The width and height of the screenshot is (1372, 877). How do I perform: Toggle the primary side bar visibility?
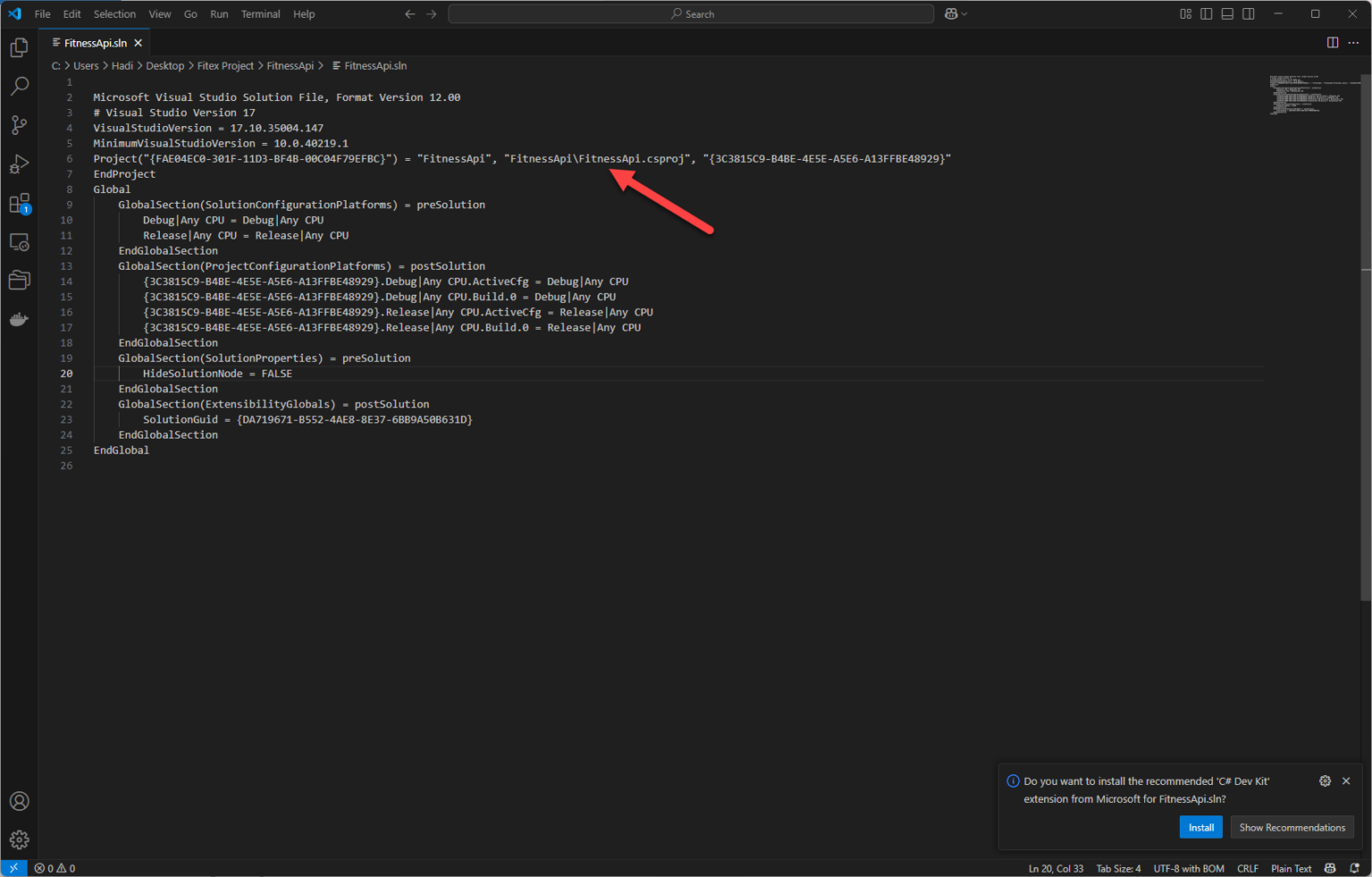tap(1206, 13)
